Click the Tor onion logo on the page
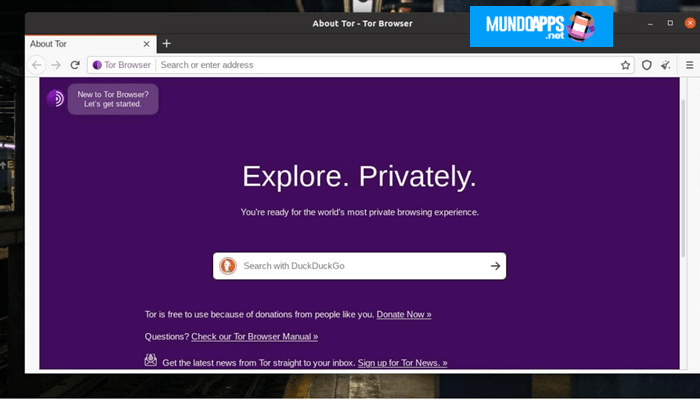This screenshot has height=400, width=700. [55, 98]
